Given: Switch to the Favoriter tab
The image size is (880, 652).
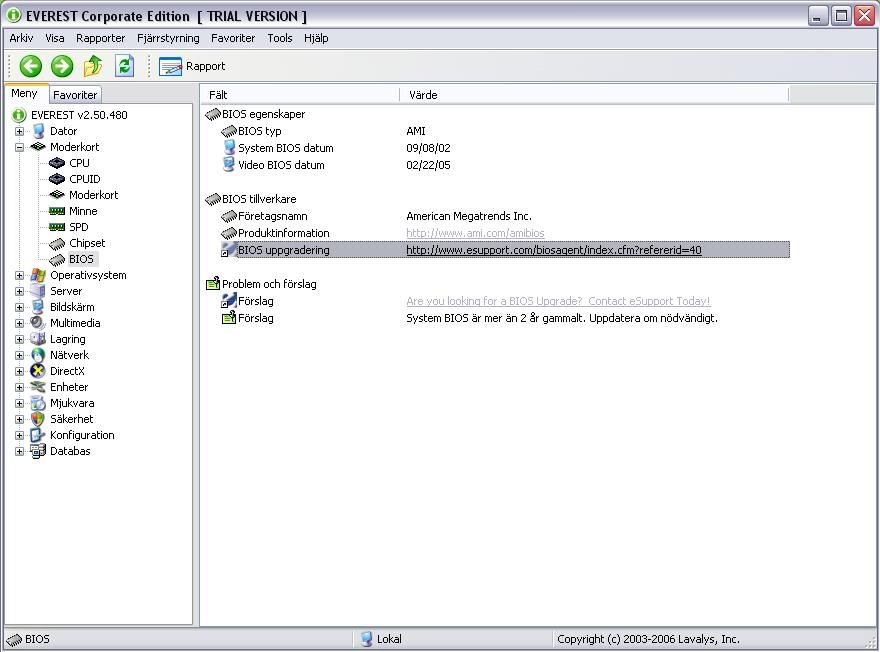Looking at the screenshot, I should click(x=75, y=95).
